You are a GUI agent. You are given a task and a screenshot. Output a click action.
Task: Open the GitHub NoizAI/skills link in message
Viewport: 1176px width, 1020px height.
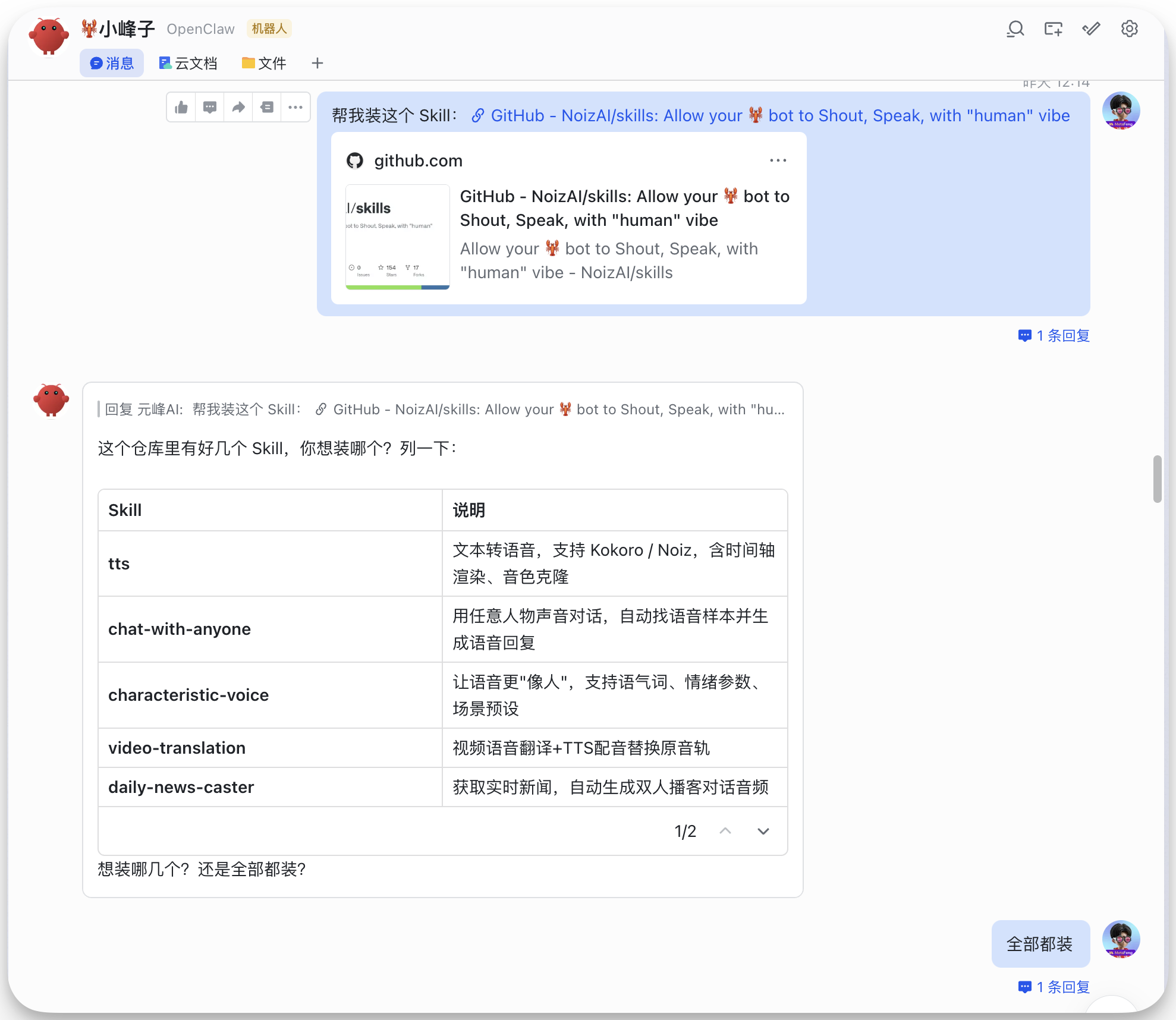(771, 115)
